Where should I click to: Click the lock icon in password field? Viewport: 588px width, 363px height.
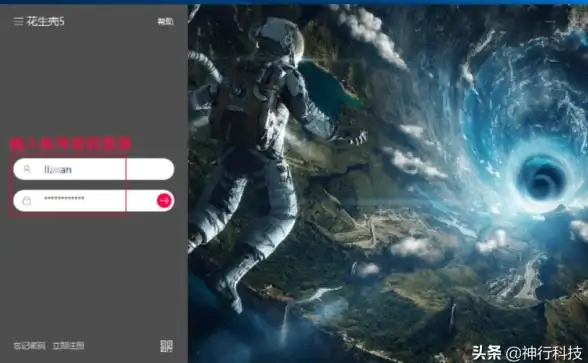[27, 201]
